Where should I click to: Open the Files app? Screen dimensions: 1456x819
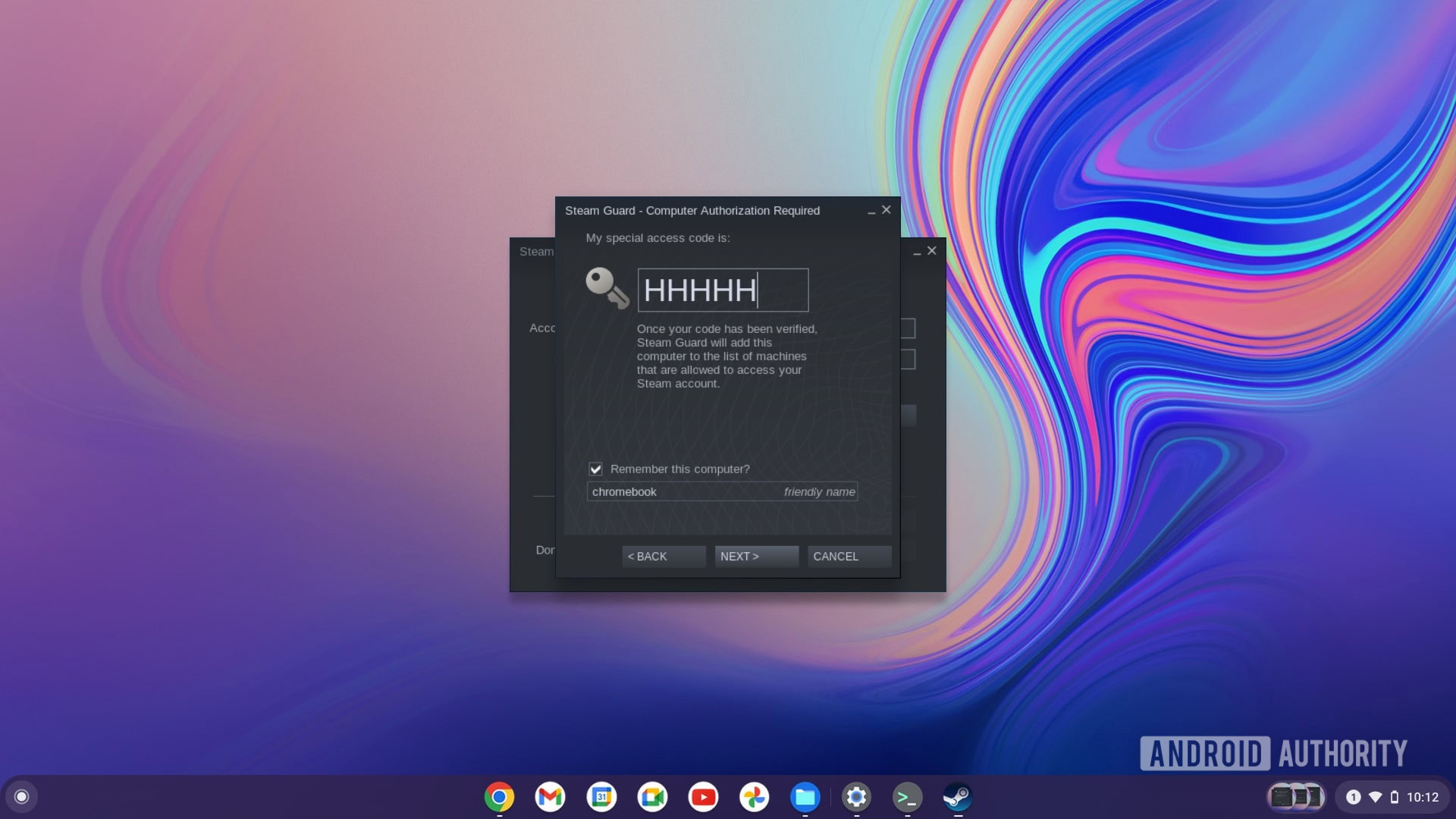(x=805, y=797)
